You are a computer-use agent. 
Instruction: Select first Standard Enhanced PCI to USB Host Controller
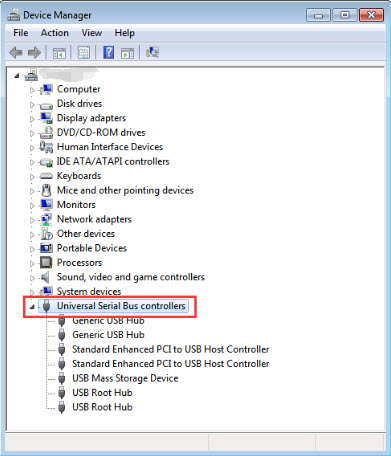171,349
